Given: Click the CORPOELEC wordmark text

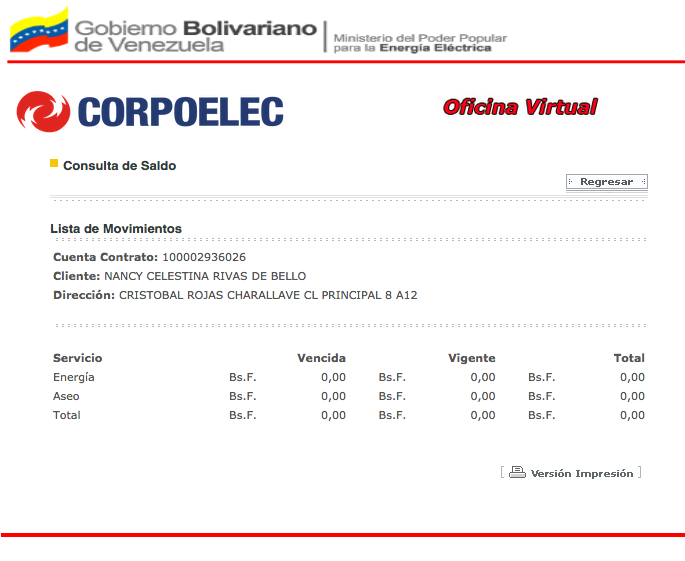Looking at the screenshot, I should [x=180, y=113].
